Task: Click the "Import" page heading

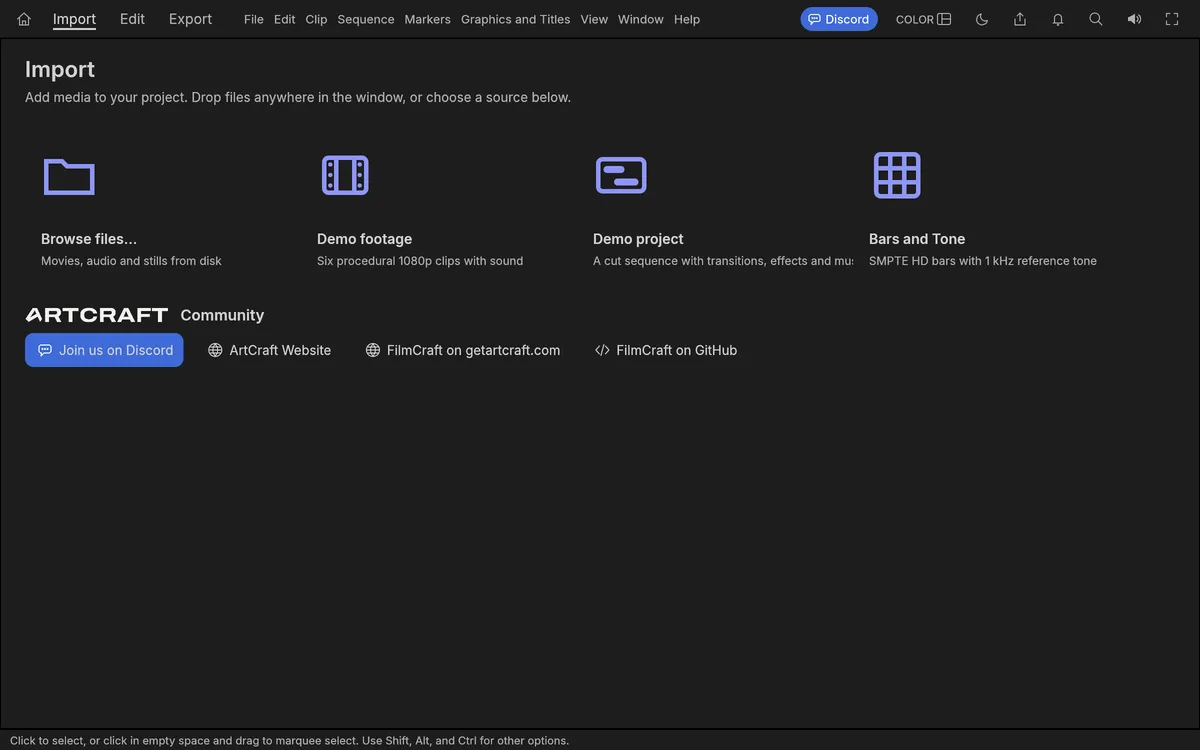Action: point(60,69)
